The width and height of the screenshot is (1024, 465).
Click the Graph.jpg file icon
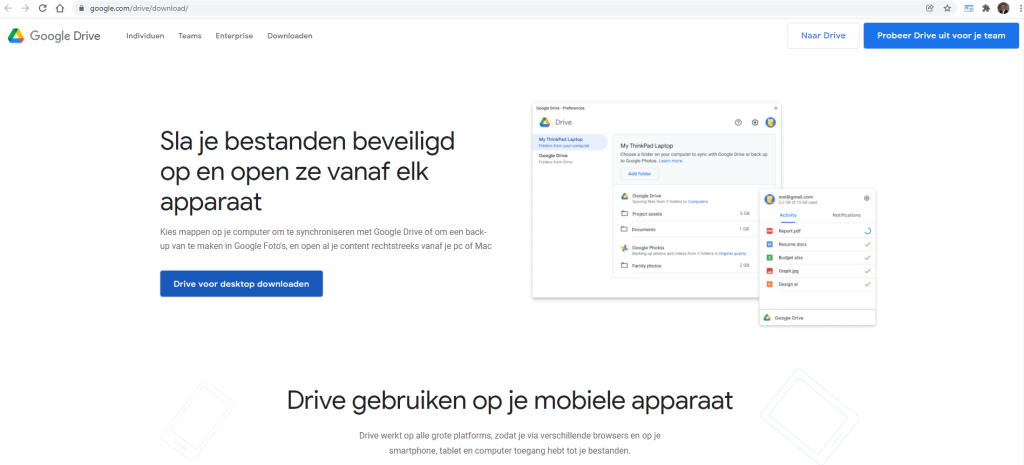pyautogui.click(x=769, y=270)
